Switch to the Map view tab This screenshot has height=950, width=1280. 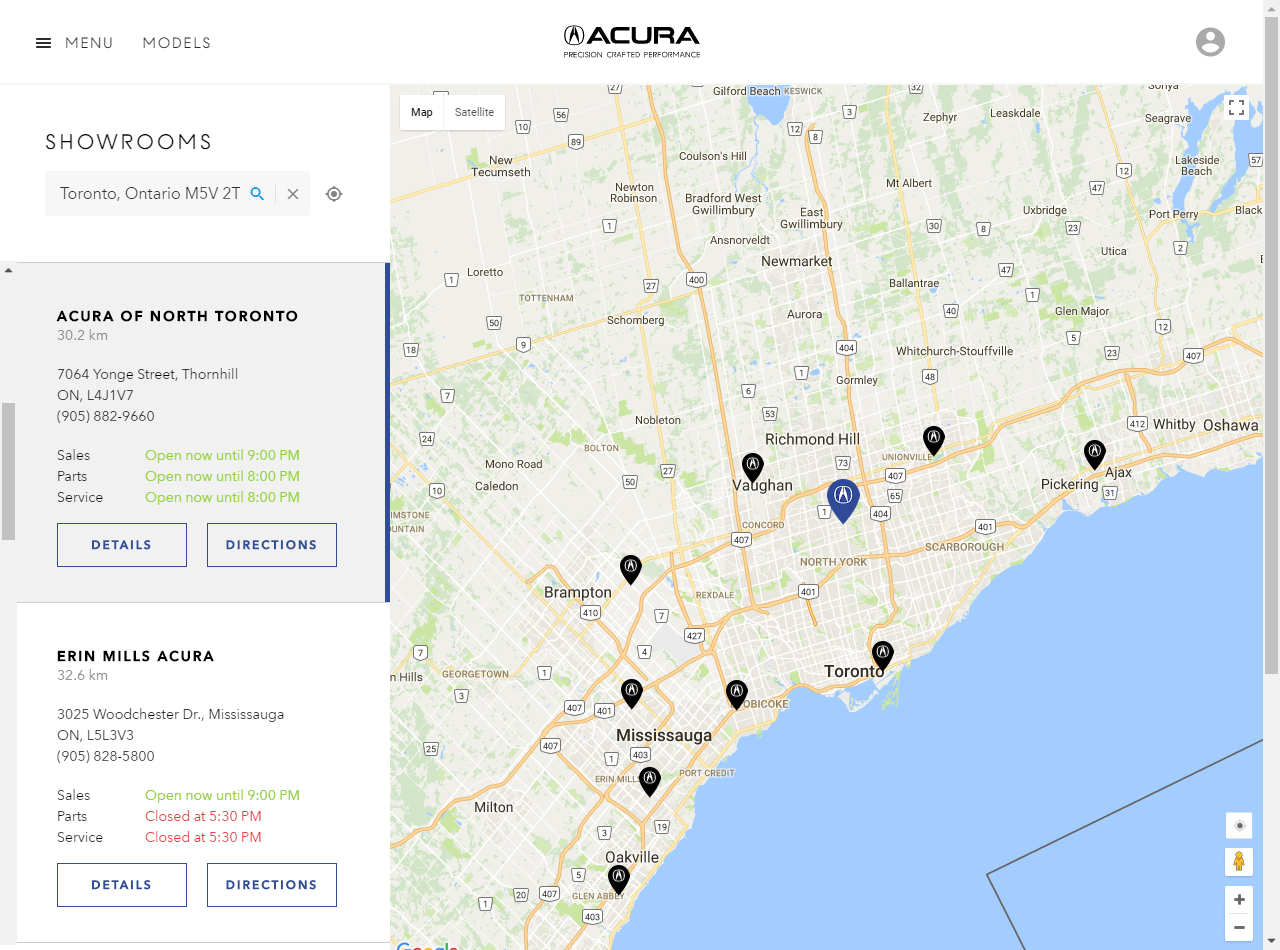[422, 112]
